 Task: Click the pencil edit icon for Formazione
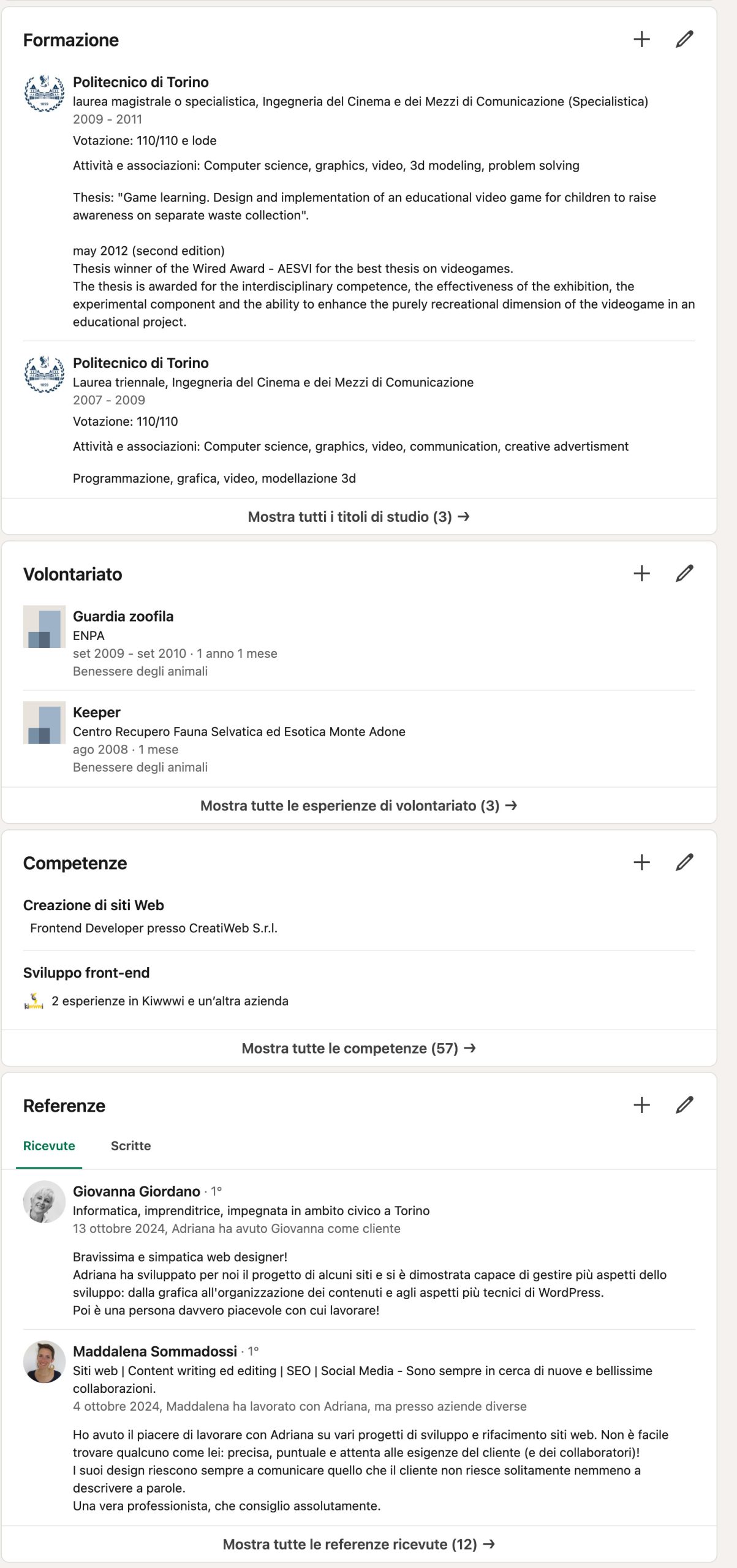684,39
